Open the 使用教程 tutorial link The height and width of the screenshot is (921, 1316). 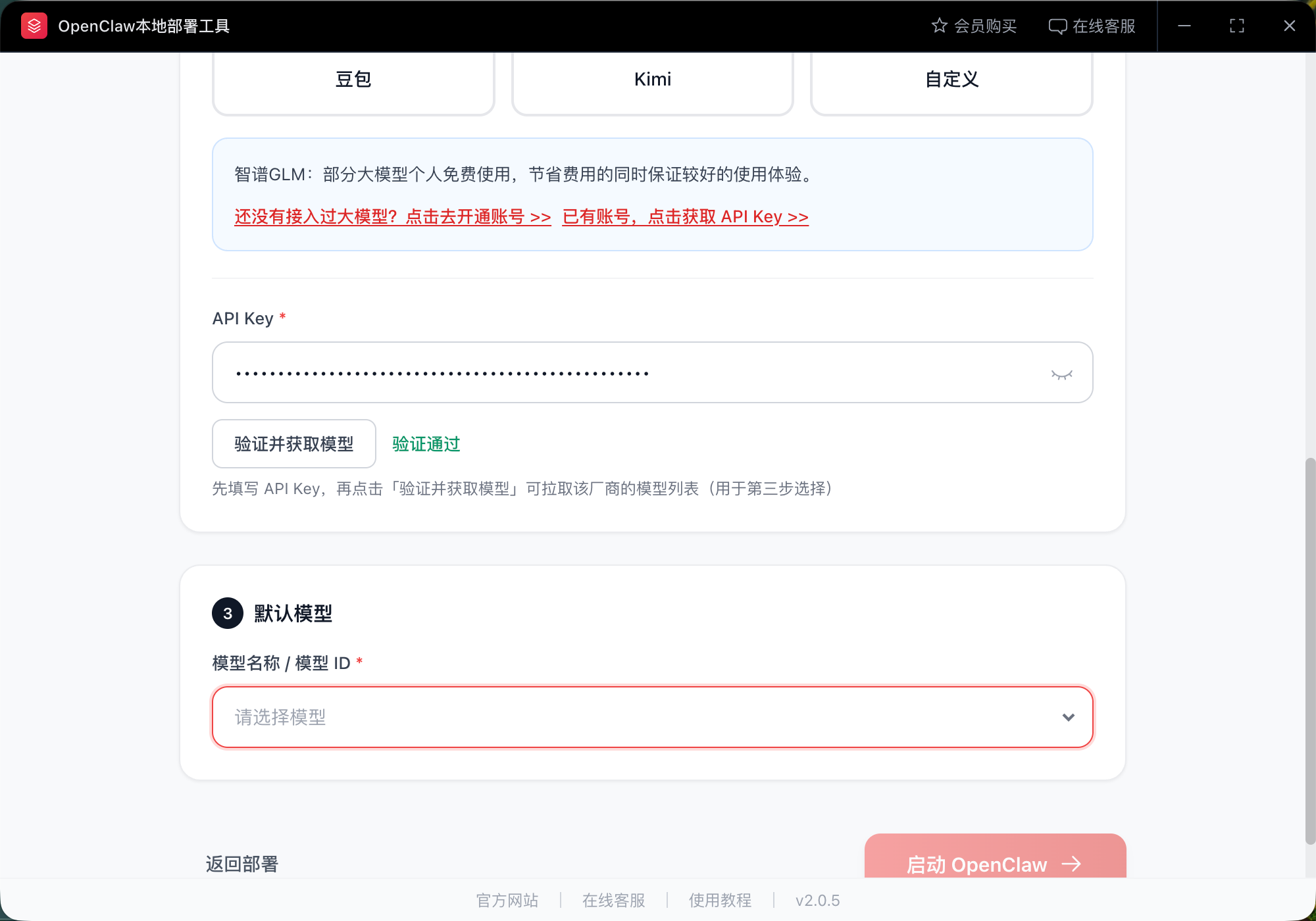719,900
